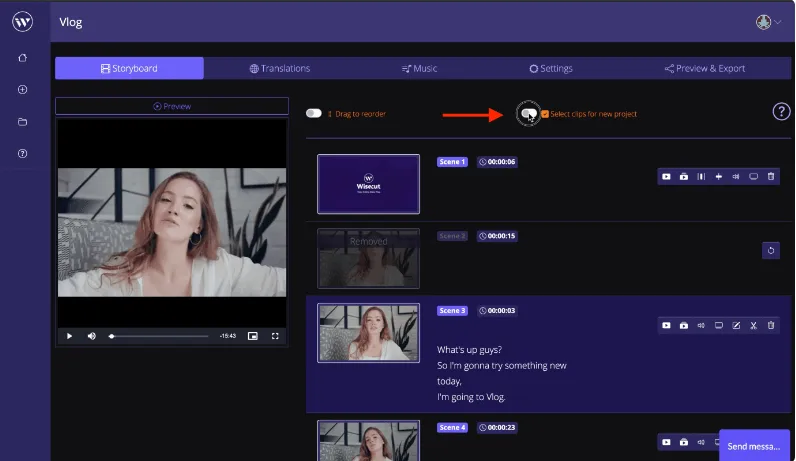Go to Preview & Export tab
This screenshot has width=796, height=461.
click(x=705, y=69)
